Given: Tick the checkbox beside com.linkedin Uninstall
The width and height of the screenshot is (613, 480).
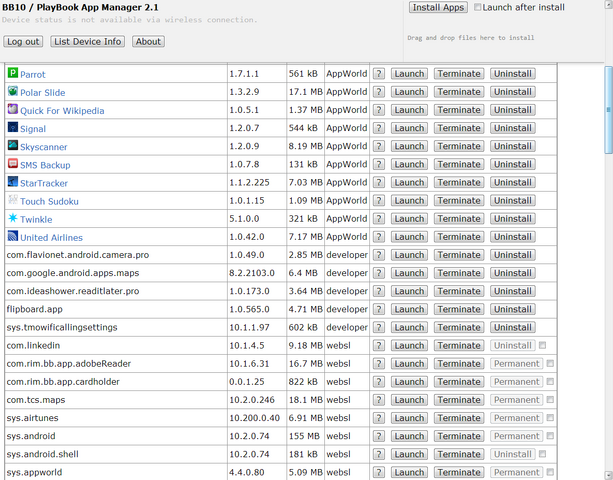Looking at the screenshot, I should coord(542,345).
